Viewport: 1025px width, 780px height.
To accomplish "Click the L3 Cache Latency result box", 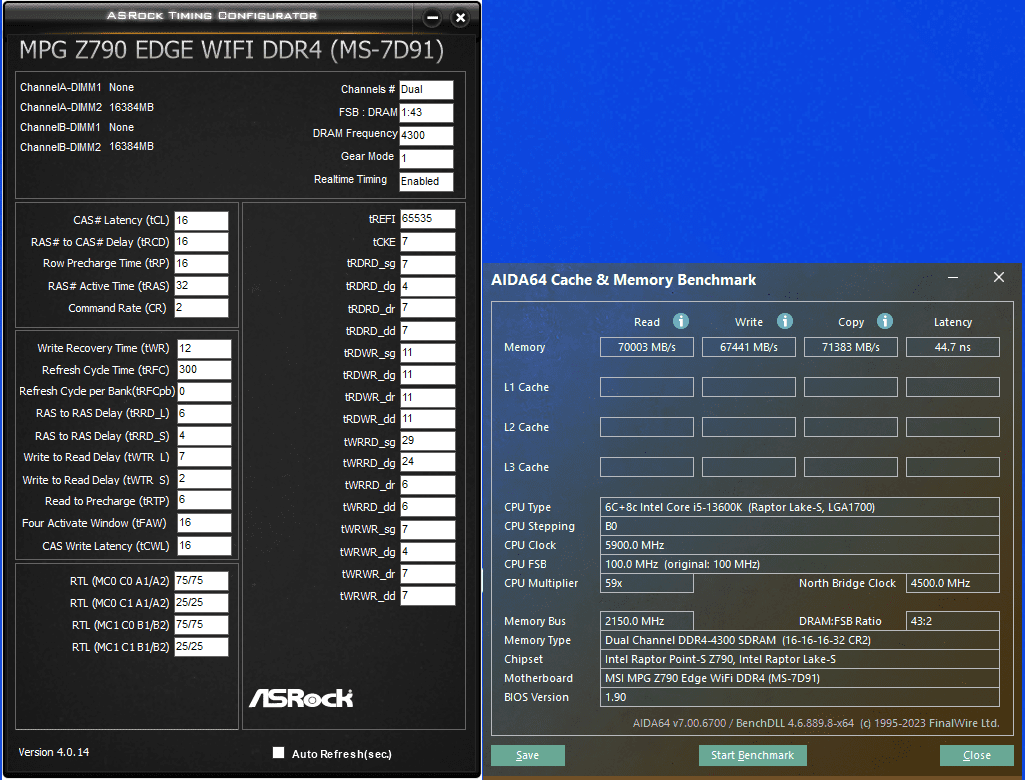I will point(952,467).
